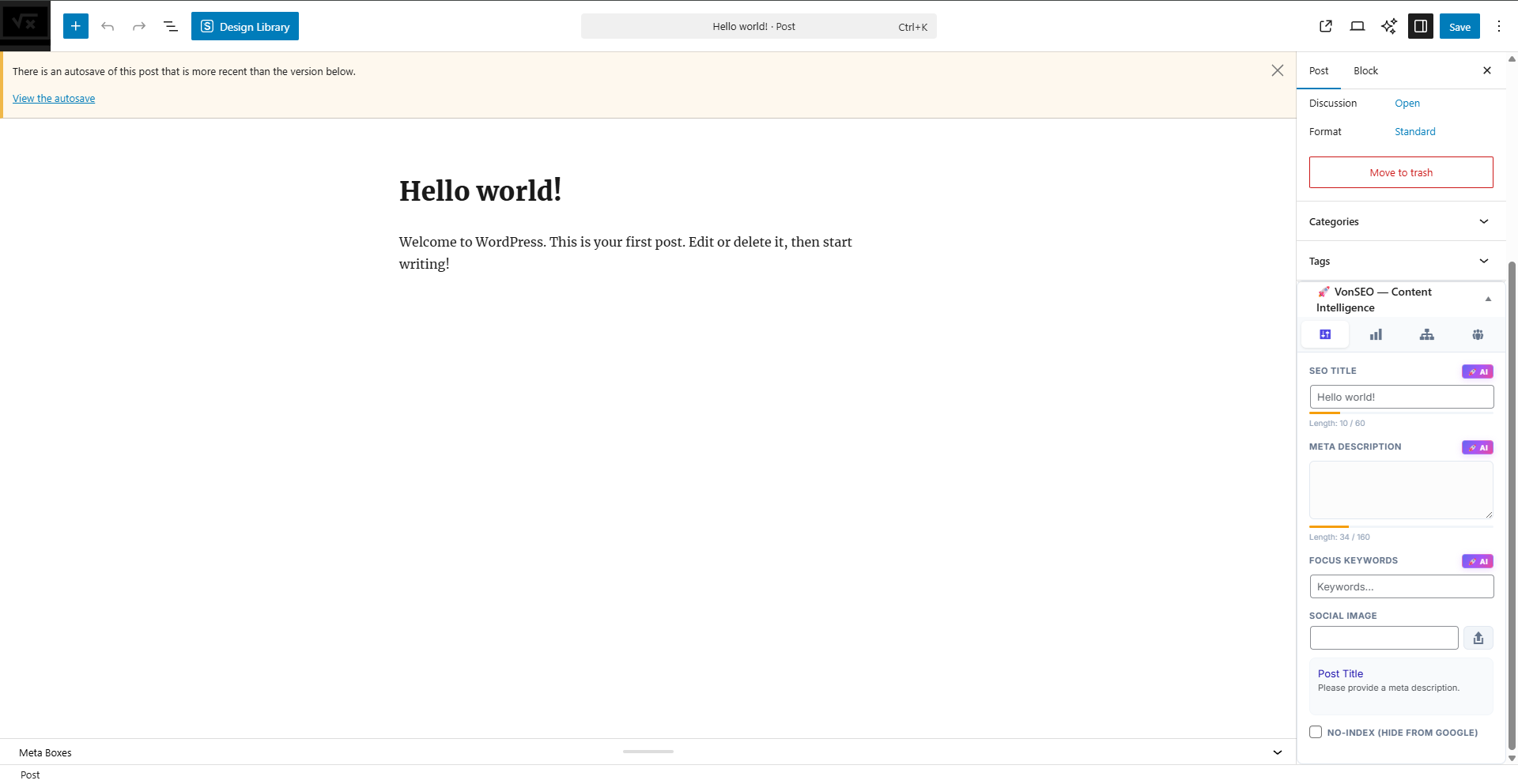Image resolution: width=1518 pixels, height=784 pixels.
Task: Expand the Categories panel
Action: point(1401,221)
